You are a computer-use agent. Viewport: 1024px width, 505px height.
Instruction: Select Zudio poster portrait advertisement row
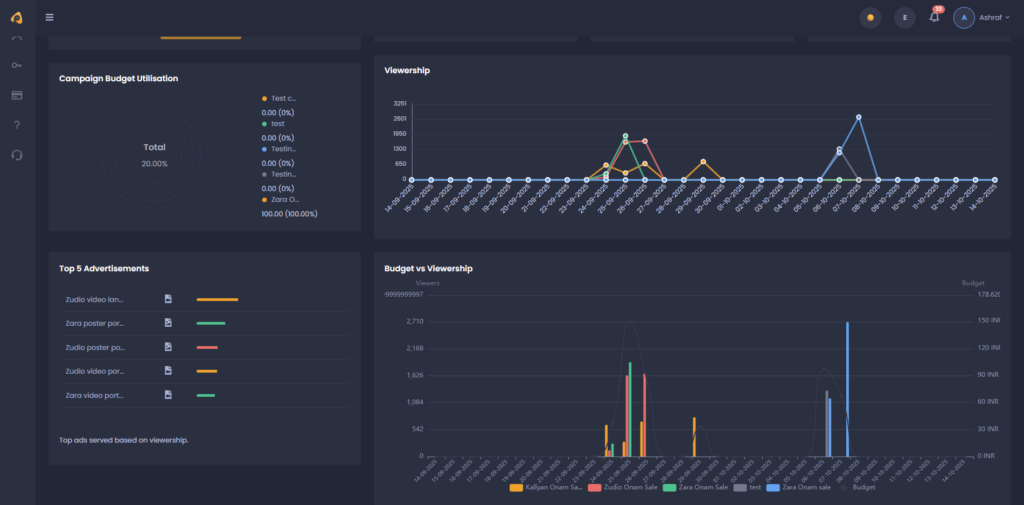[95, 347]
